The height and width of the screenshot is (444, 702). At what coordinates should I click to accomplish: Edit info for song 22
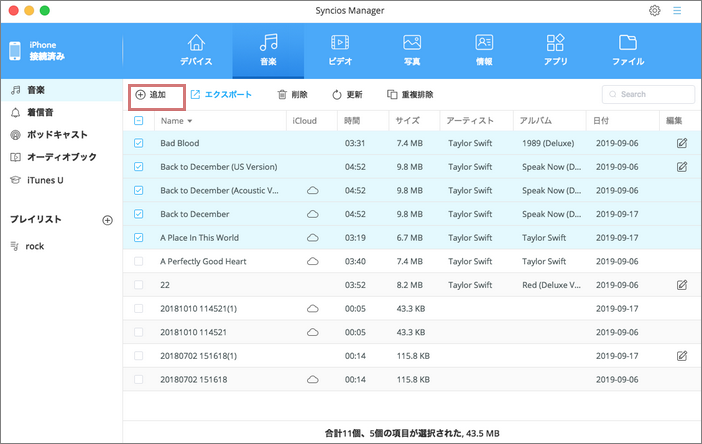tap(682, 285)
